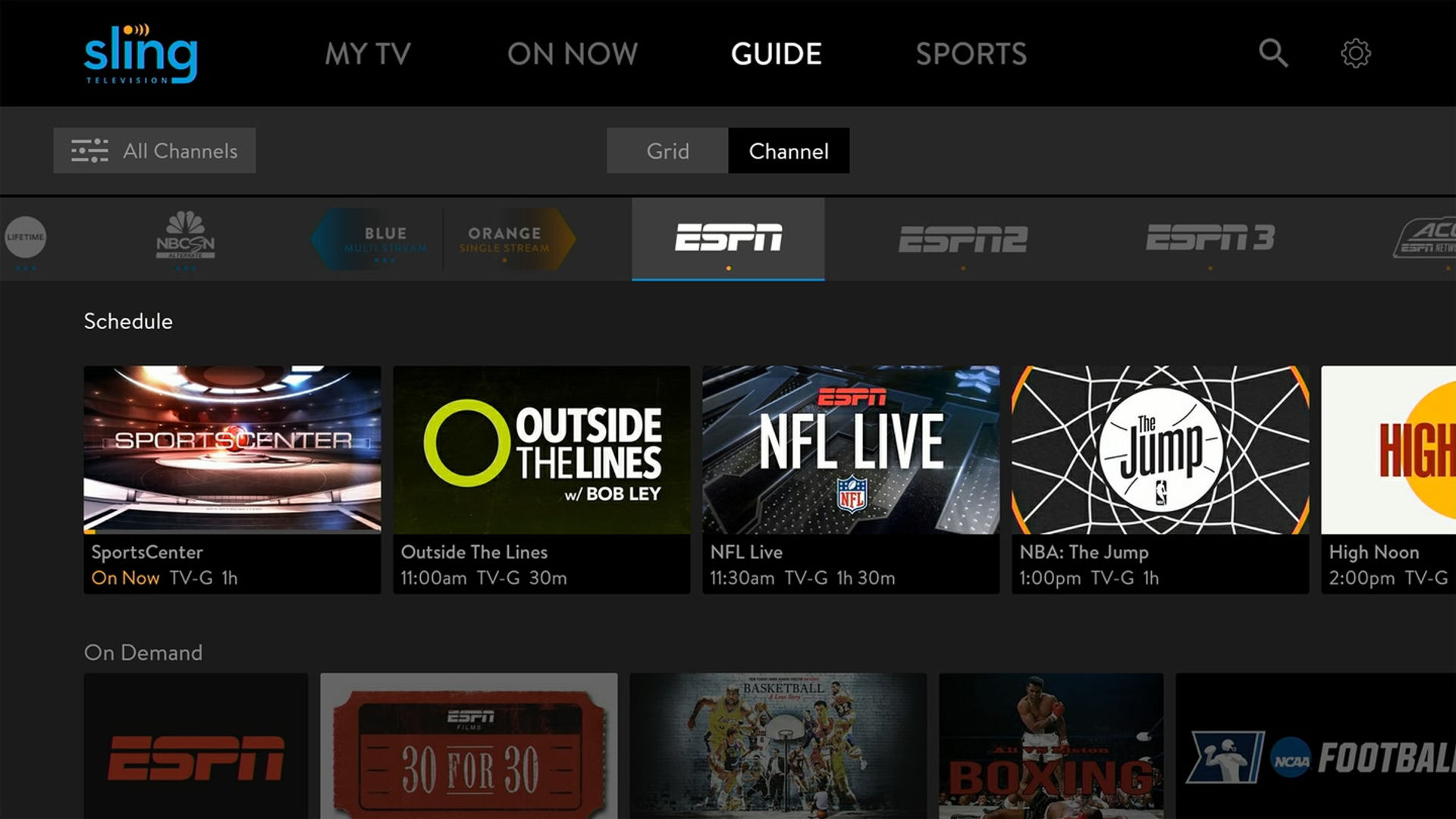Open the search magnifier icon
The height and width of the screenshot is (819, 1456).
point(1273,53)
